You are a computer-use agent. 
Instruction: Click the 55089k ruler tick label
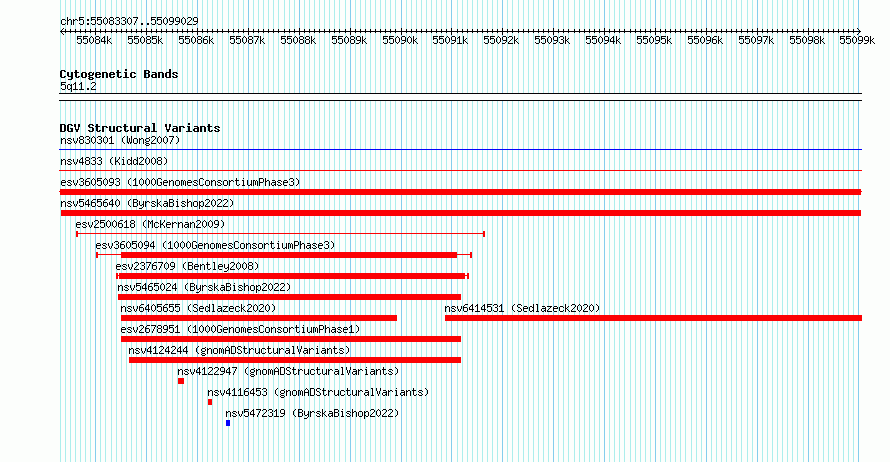click(349, 40)
